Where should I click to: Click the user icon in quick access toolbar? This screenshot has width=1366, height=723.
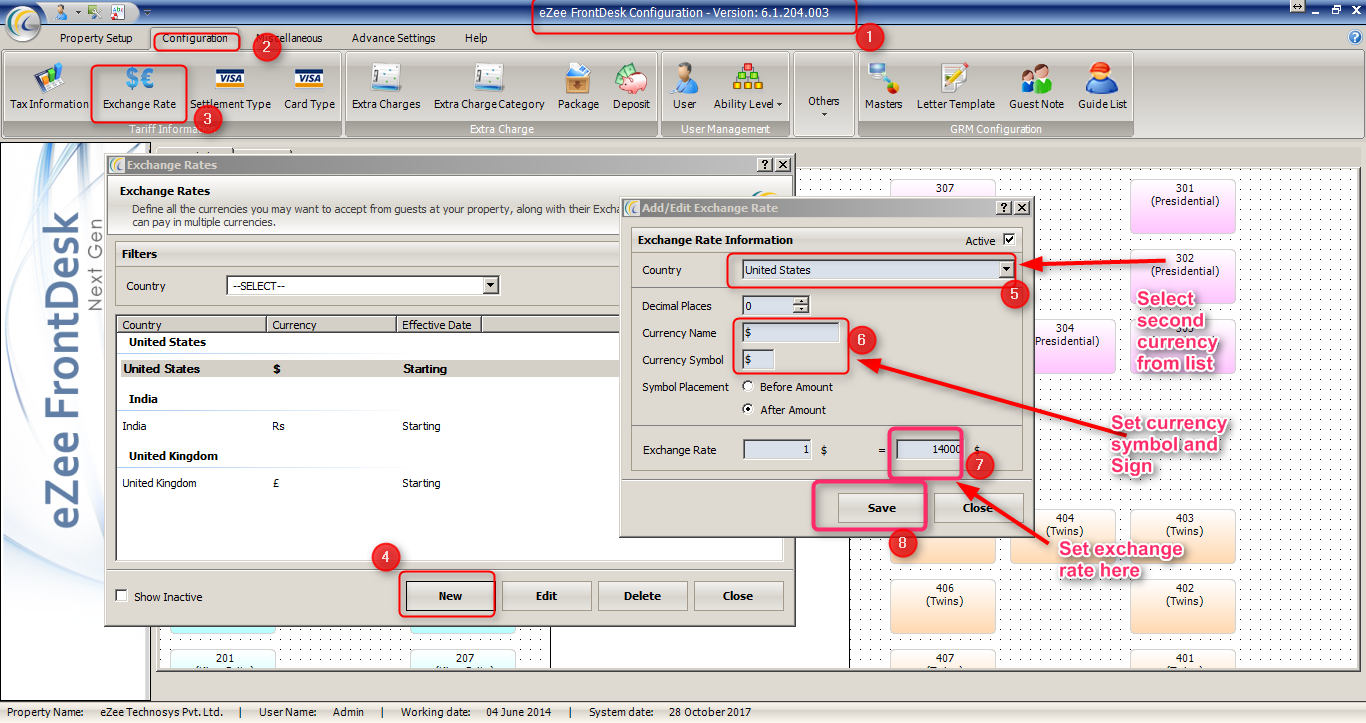62,11
